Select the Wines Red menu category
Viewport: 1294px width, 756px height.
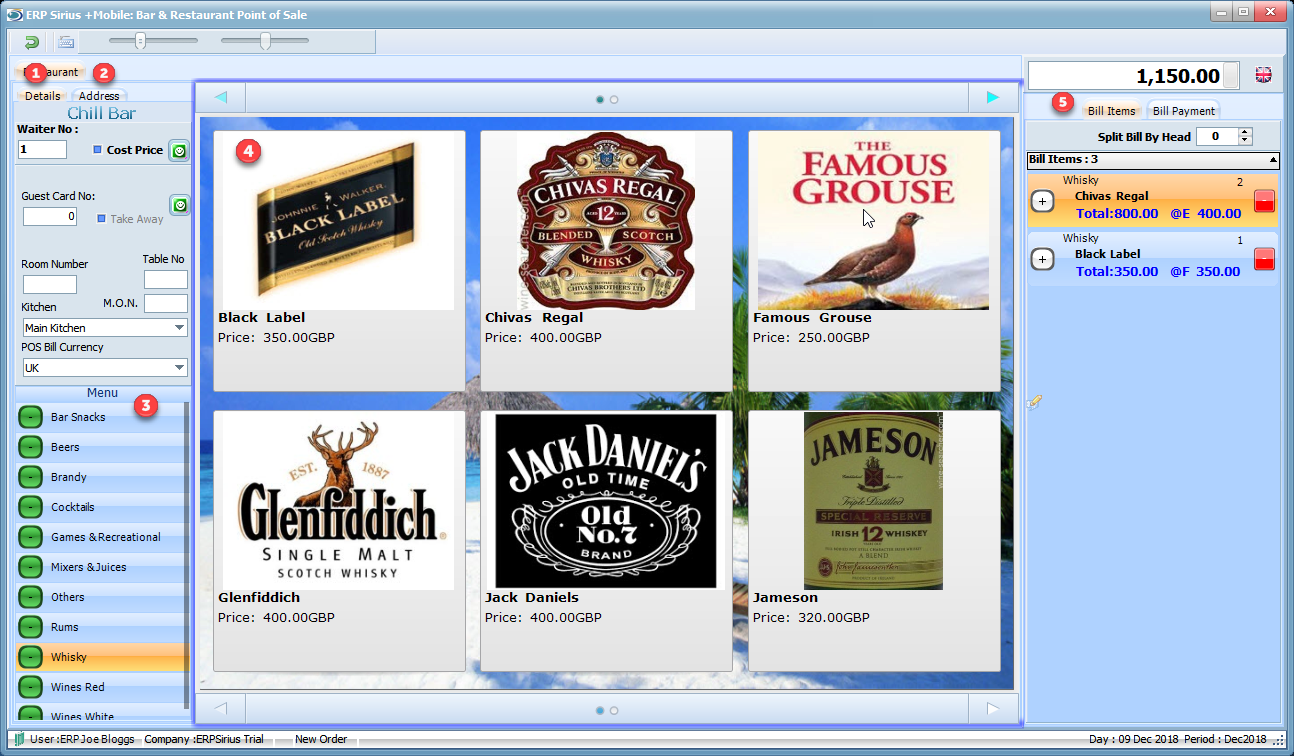click(x=101, y=687)
